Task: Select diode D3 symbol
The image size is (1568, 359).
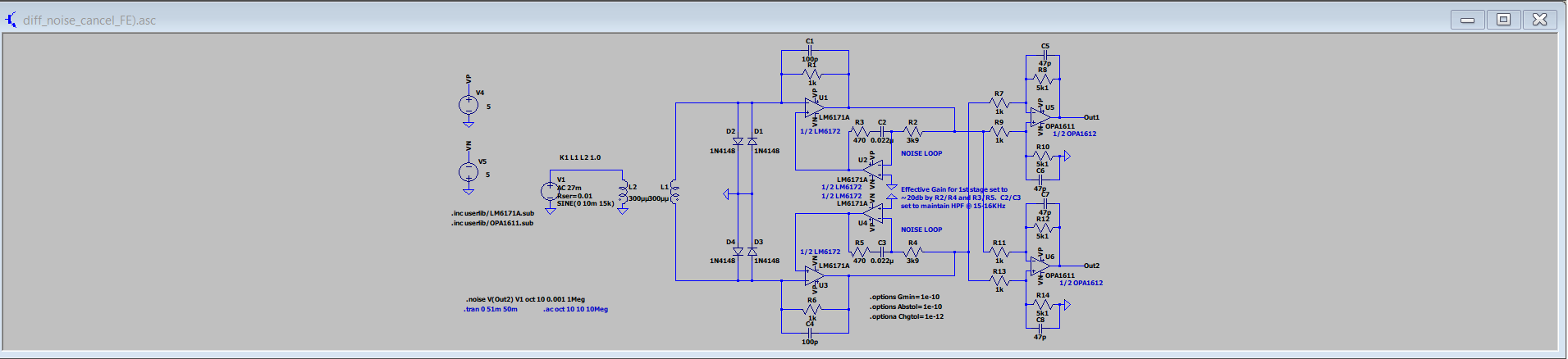Action: click(x=752, y=252)
